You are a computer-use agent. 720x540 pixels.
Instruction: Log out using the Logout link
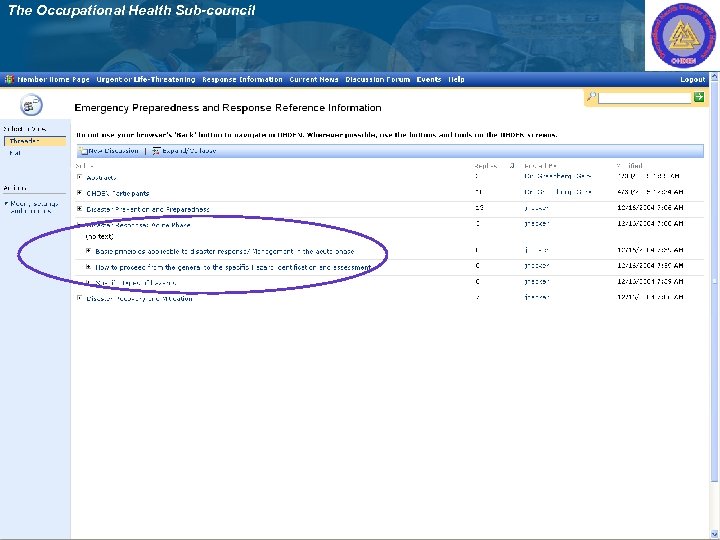tap(692, 79)
